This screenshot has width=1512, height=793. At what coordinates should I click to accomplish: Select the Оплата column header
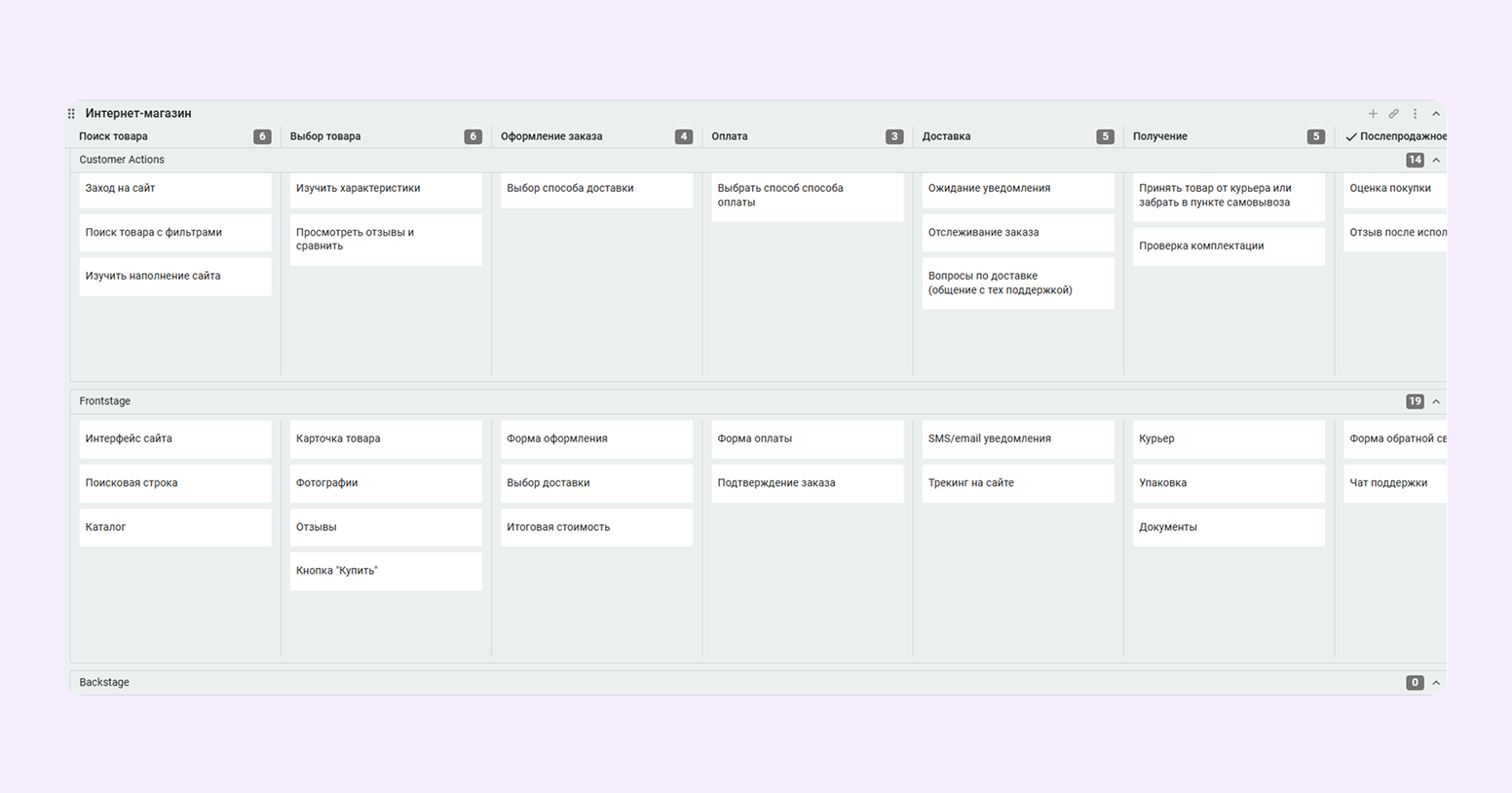click(x=730, y=136)
